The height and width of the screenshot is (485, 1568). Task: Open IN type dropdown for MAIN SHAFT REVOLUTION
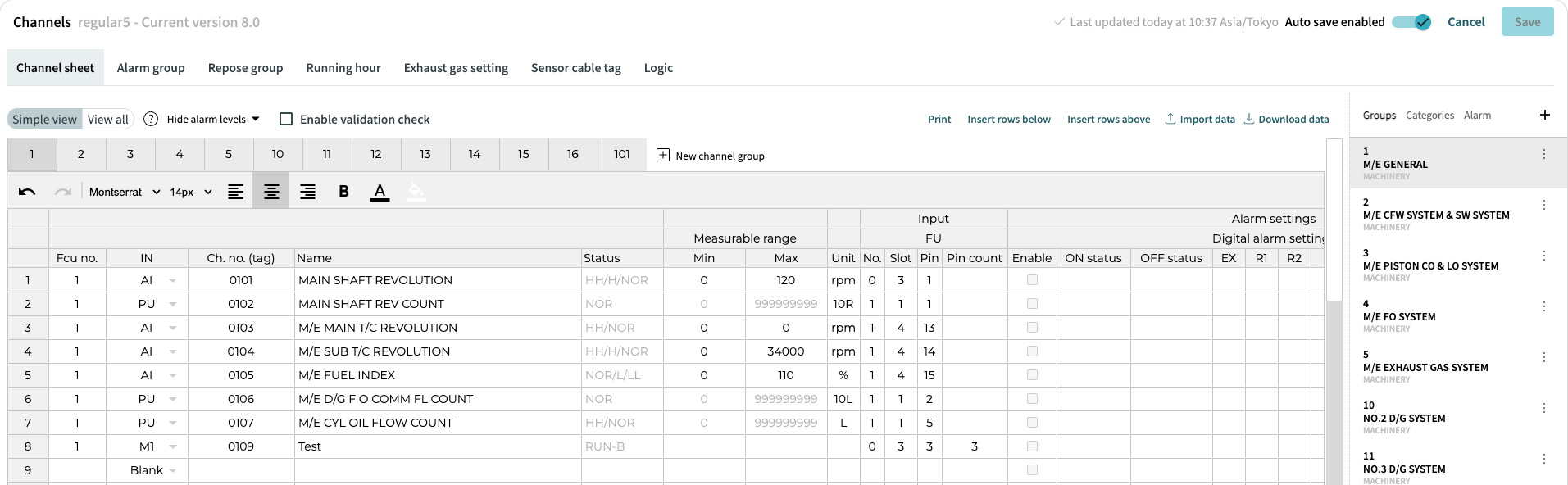pos(173,280)
